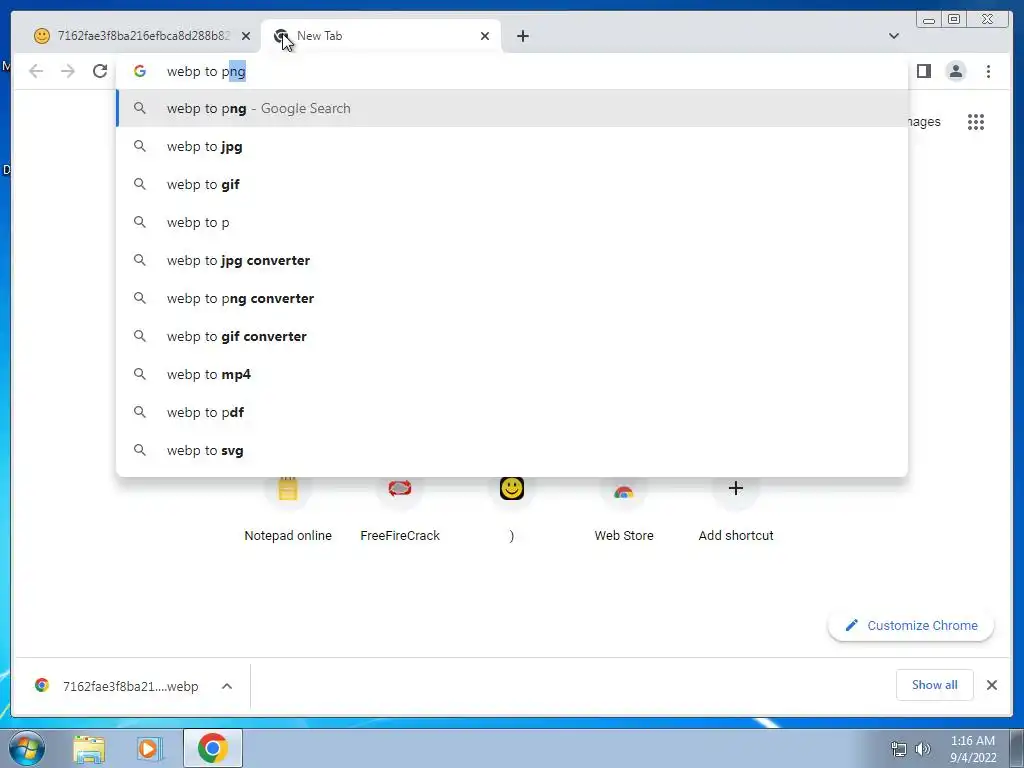Click the Customize Chrome button
The height and width of the screenshot is (768, 1024).
click(x=911, y=626)
